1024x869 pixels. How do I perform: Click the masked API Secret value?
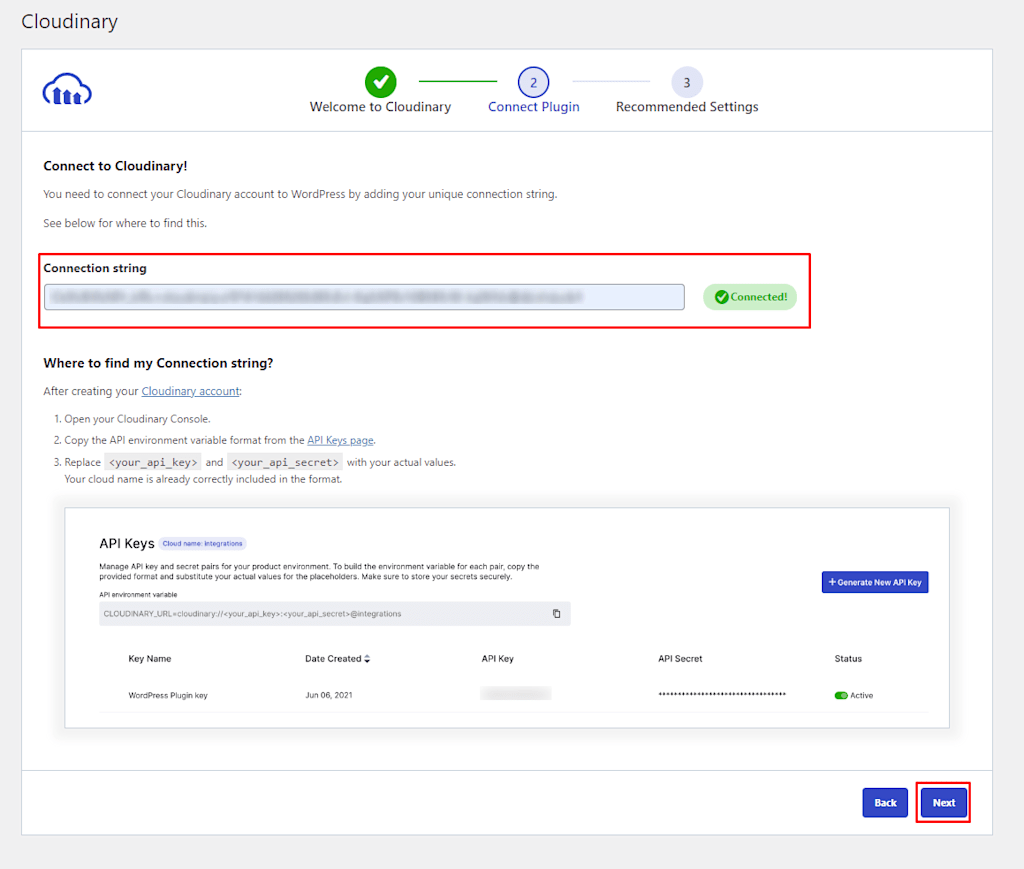pyautogui.click(x=722, y=694)
